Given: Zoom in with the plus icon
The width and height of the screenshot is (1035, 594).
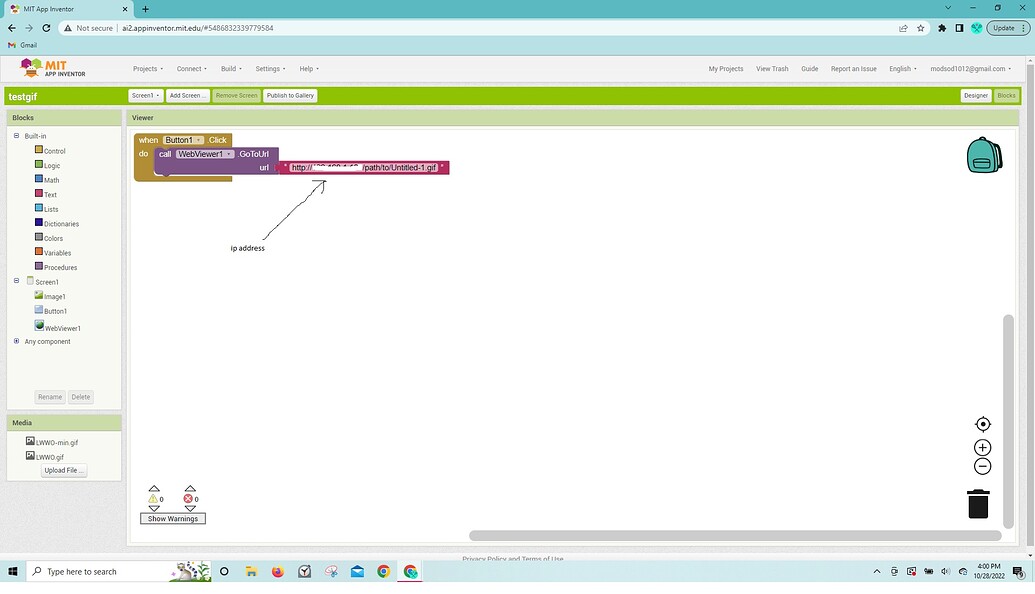Looking at the screenshot, I should click(x=982, y=448).
